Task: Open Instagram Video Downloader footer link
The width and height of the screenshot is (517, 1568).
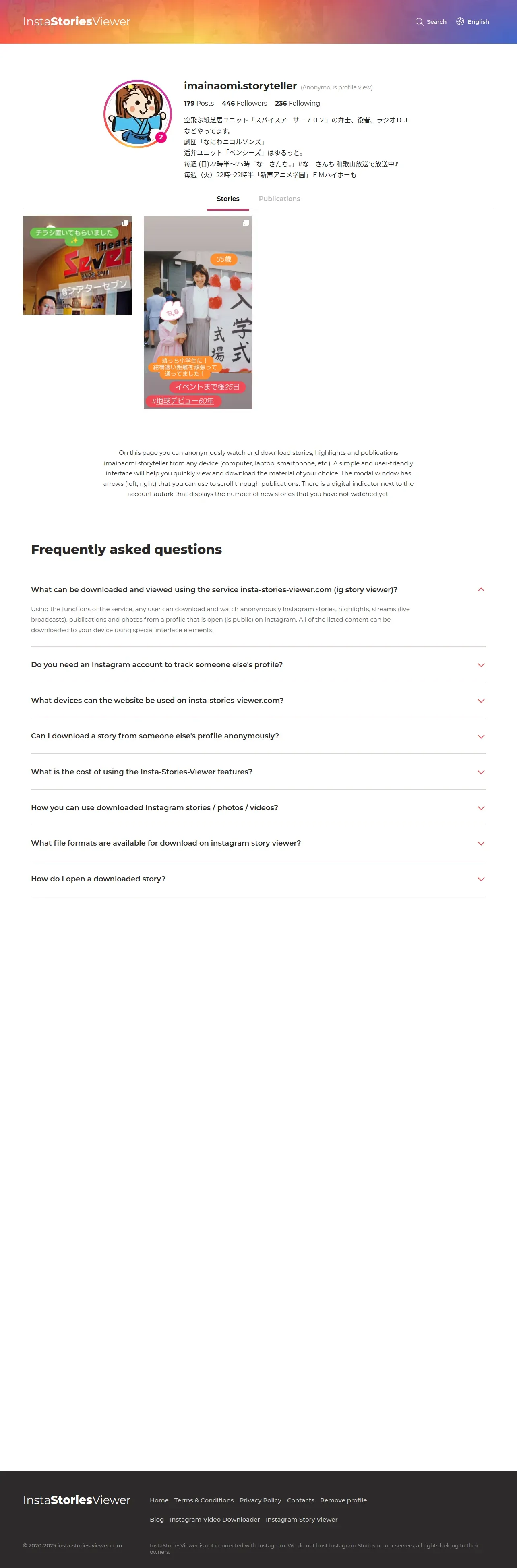Action: click(x=215, y=1520)
